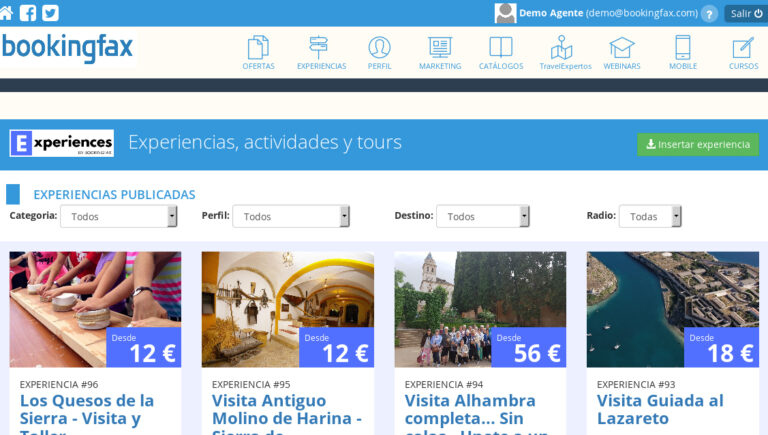Open the Radio dropdown
The image size is (768, 435).
[650, 216]
